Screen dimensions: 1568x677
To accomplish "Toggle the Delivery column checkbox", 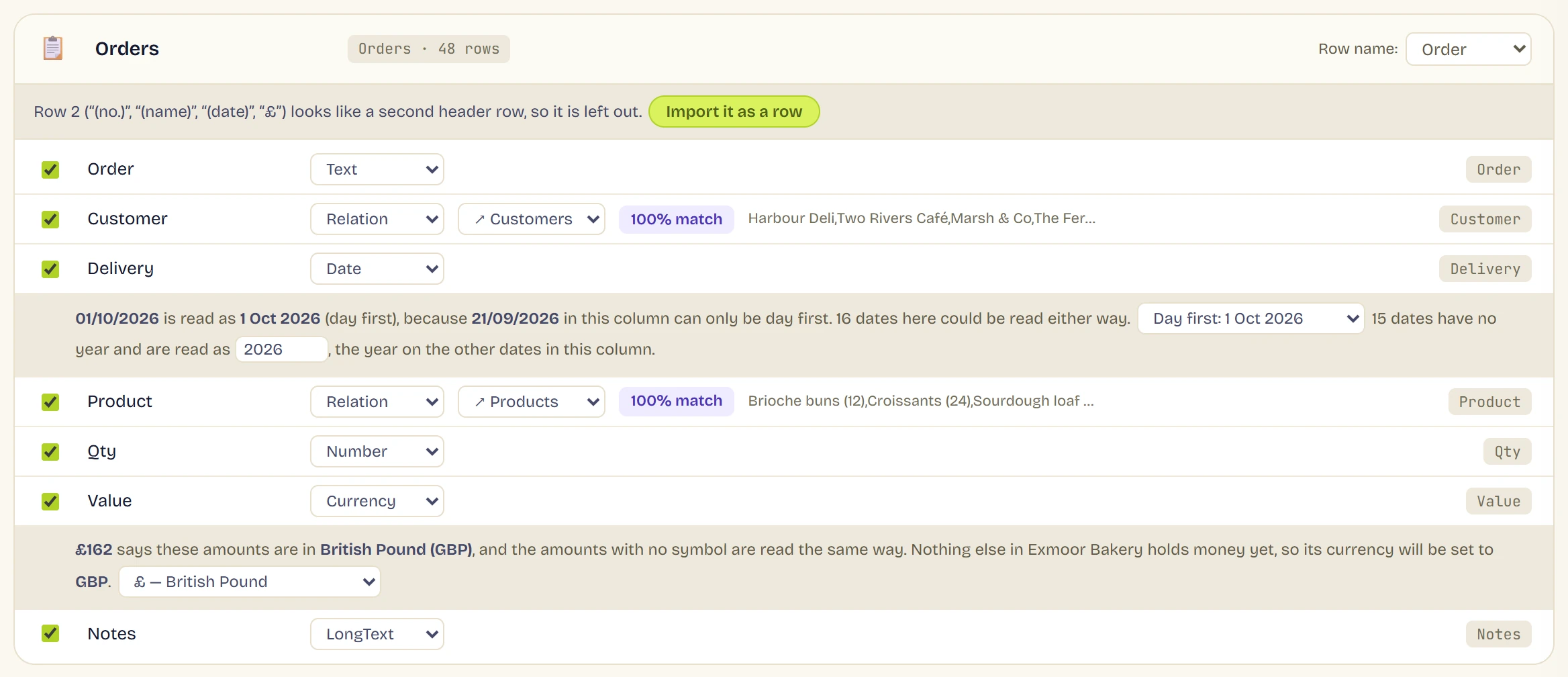I will pyautogui.click(x=50, y=269).
